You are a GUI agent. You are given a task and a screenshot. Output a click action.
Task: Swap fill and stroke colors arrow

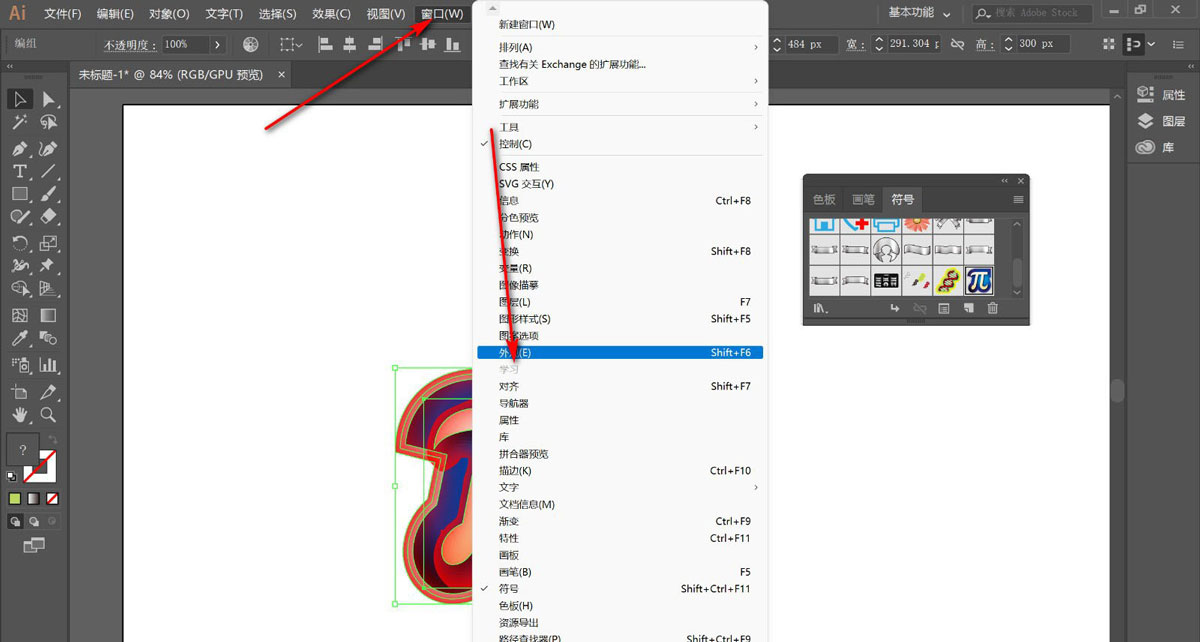coord(53,440)
